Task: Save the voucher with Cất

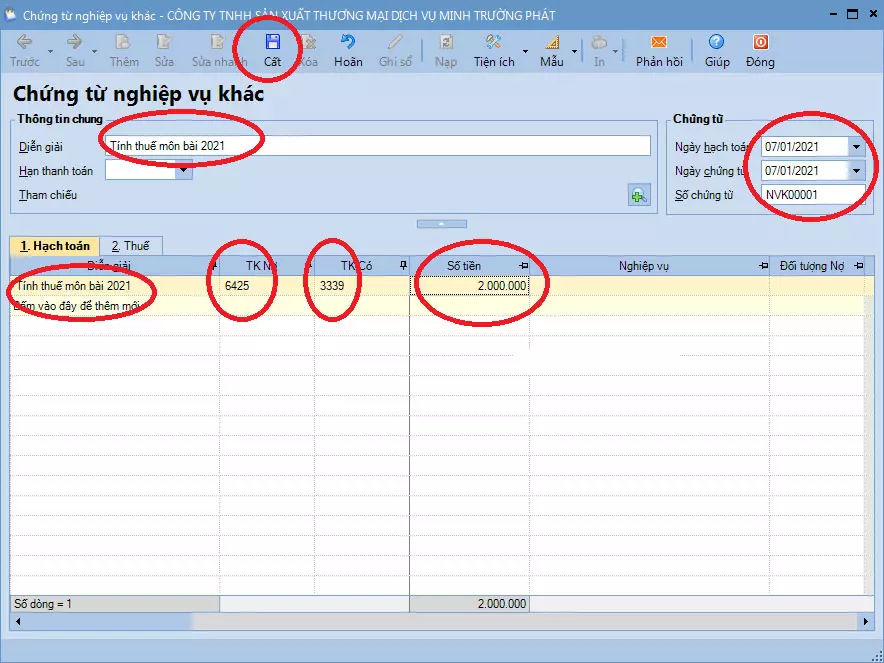Action: pos(272,50)
